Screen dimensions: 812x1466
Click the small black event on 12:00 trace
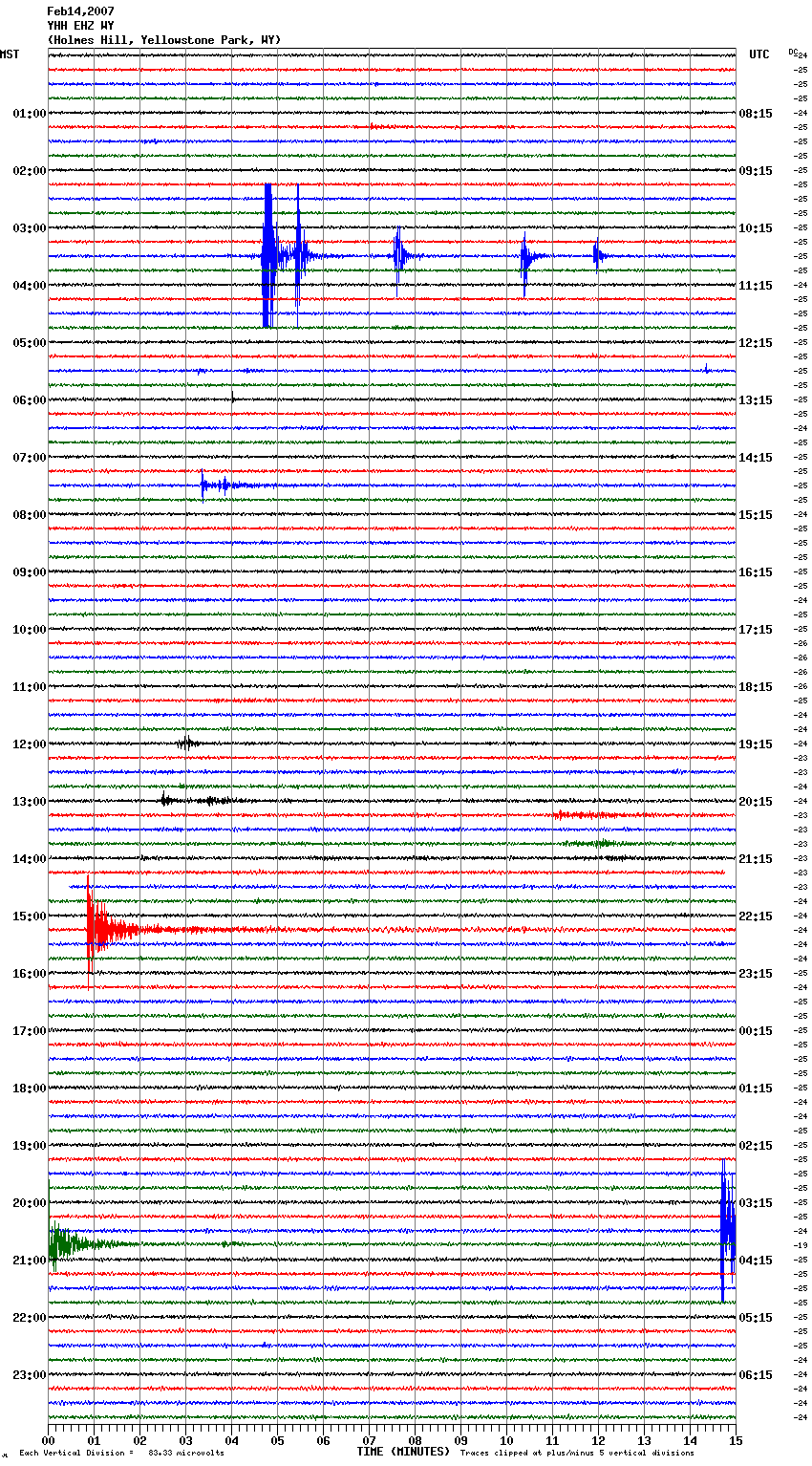pyautogui.click(x=188, y=744)
